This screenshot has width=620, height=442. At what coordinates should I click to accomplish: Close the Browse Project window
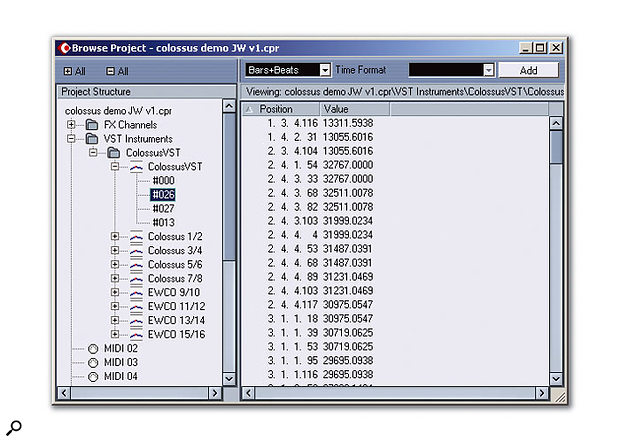tap(556, 48)
